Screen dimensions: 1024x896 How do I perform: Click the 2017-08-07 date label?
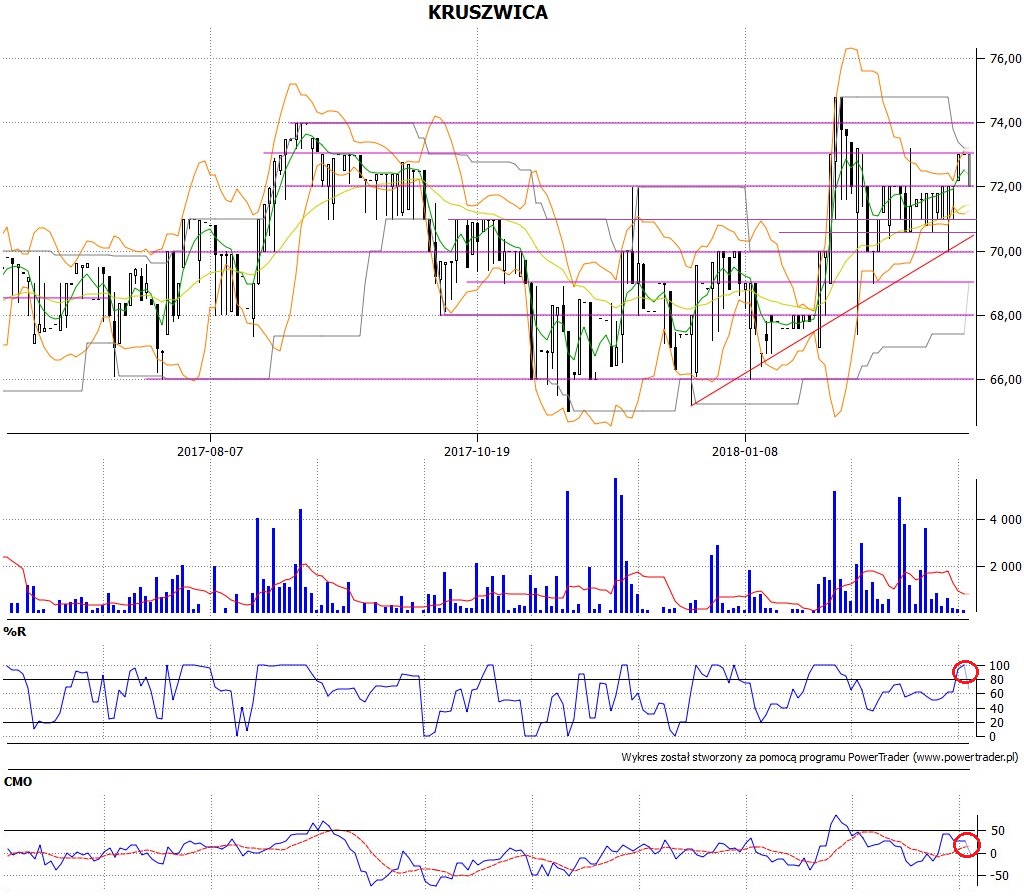[210, 451]
